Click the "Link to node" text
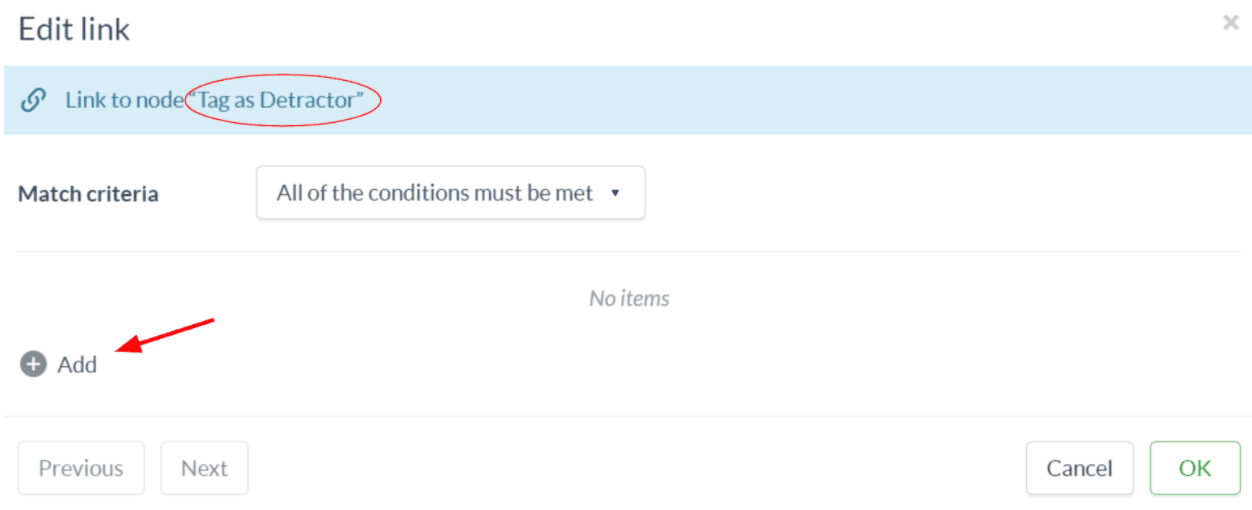The height and width of the screenshot is (510, 1252). [x=124, y=100]
